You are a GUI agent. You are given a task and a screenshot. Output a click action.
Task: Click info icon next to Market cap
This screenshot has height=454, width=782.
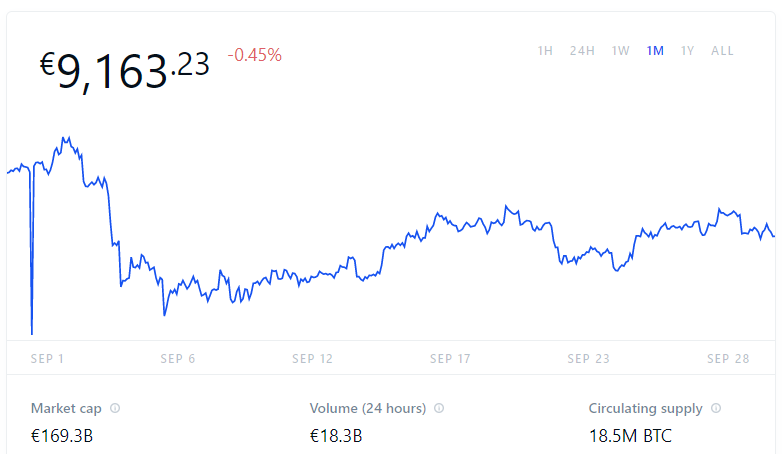tap(115, 409)
